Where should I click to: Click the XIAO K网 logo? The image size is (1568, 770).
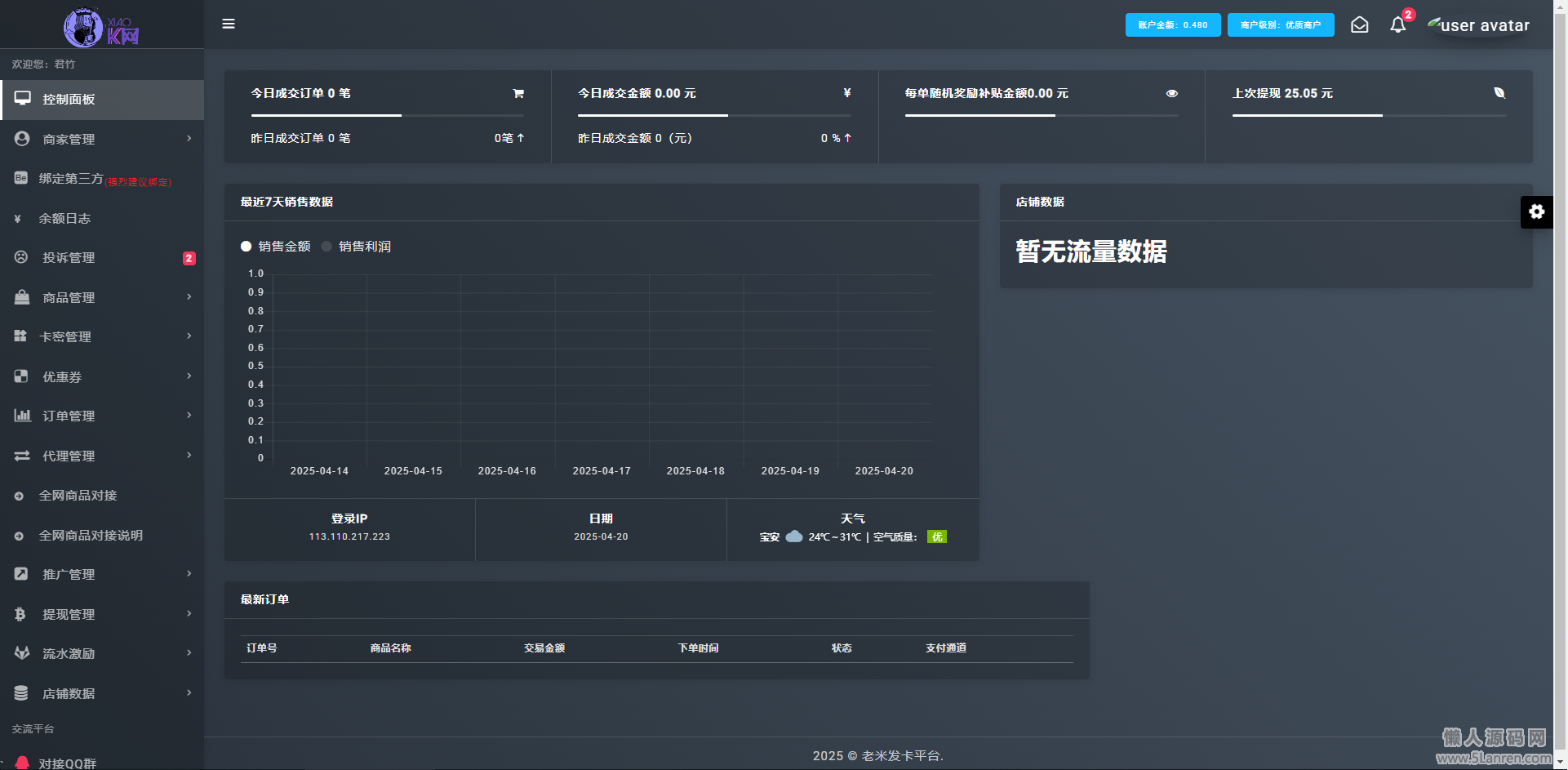101,28
